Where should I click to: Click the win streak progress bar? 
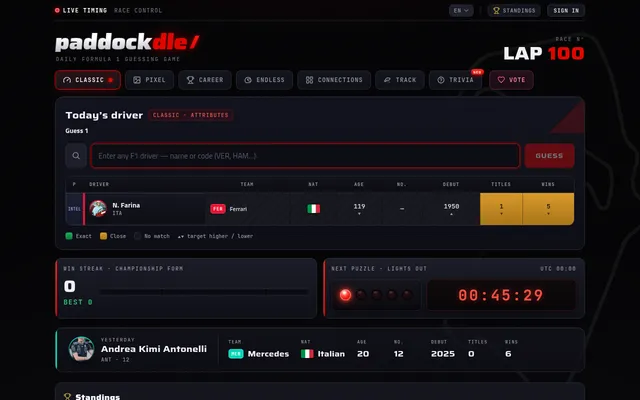coord(204,292)
